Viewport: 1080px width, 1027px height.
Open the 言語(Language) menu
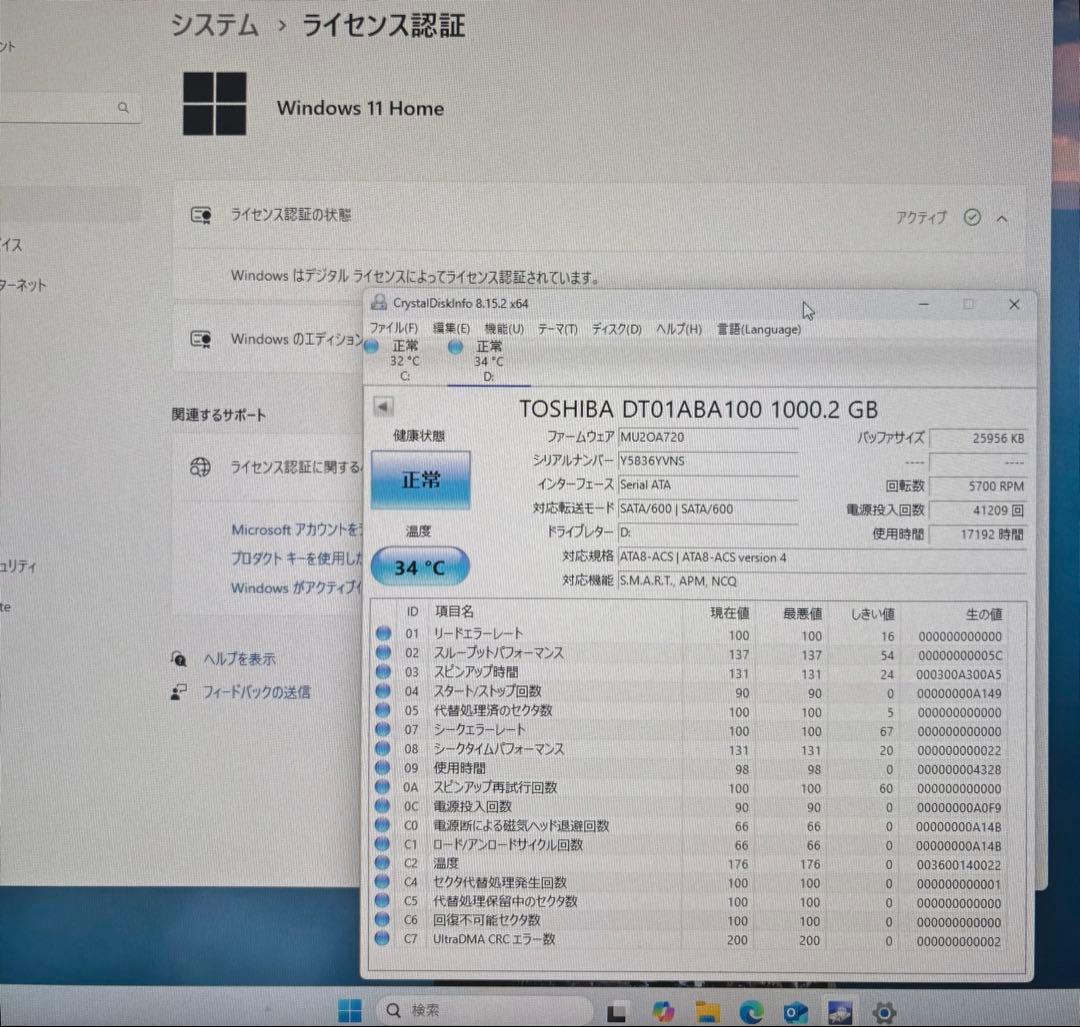[758, 329]
